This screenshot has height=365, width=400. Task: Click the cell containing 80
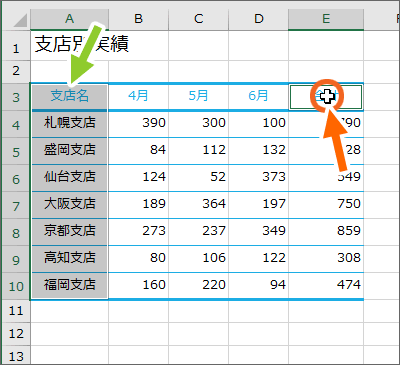pos(138,259)
